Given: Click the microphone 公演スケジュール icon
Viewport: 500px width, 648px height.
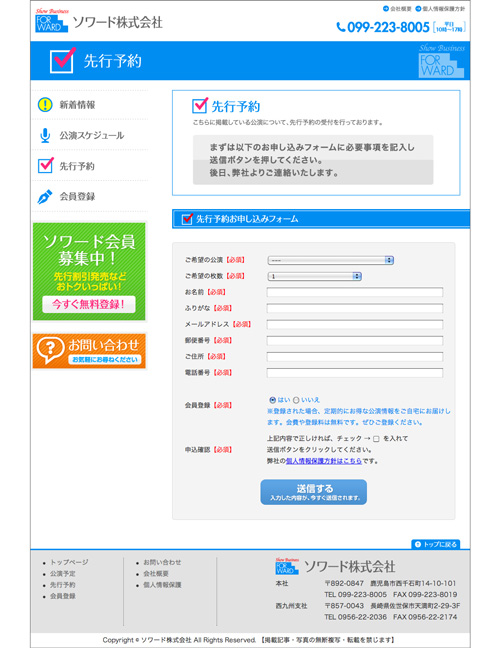Looking at the screenshot, I should 45,135.
